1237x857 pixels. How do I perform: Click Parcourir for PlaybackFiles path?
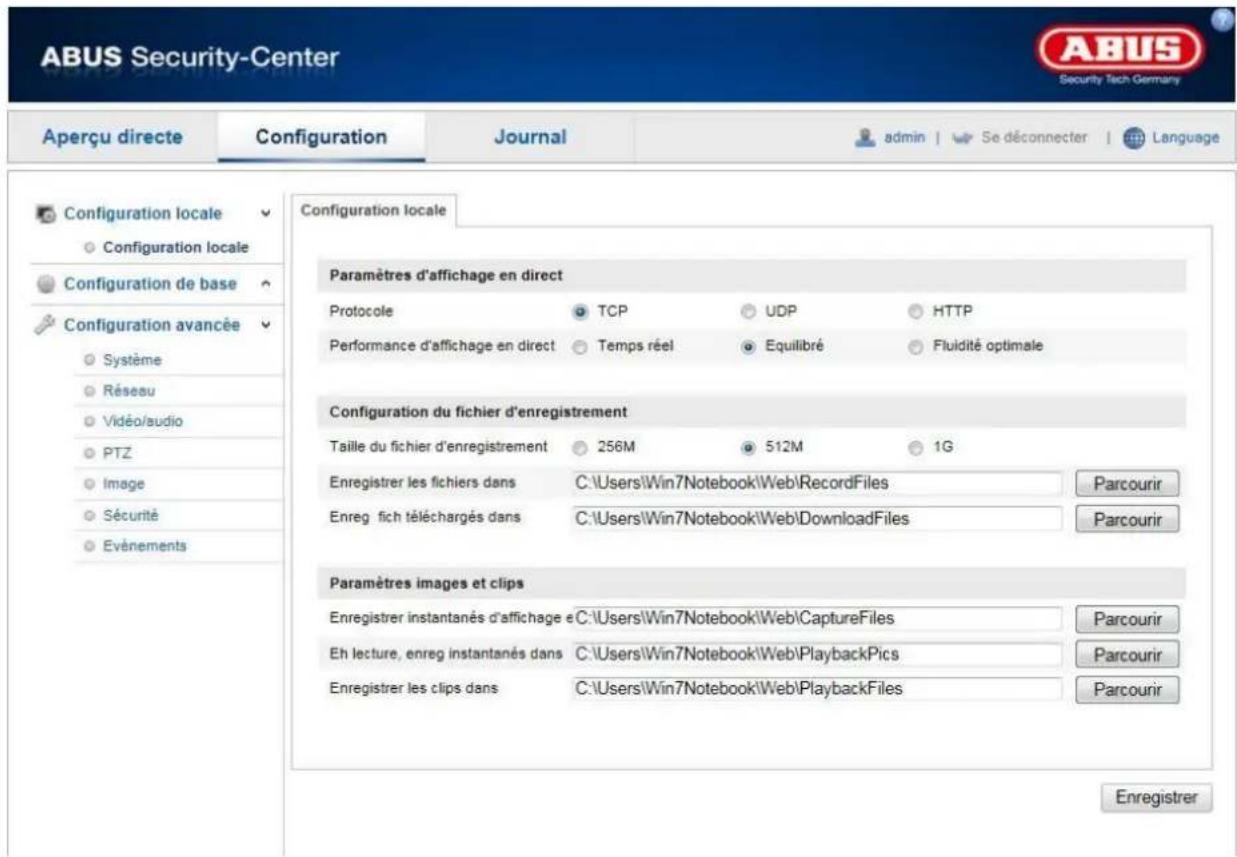[x=1128, y=689]
